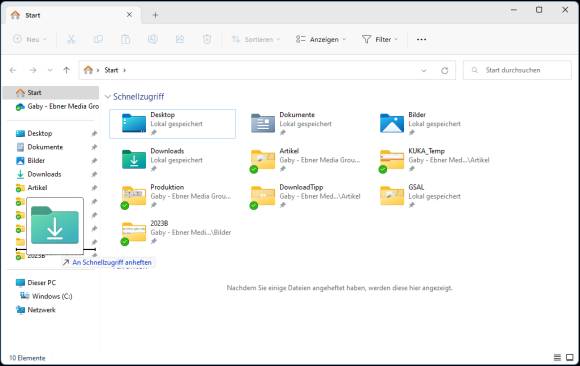This screenshot has height=366, width=580.
Task: Add a new tab with plus button
Action: (155, 15)
